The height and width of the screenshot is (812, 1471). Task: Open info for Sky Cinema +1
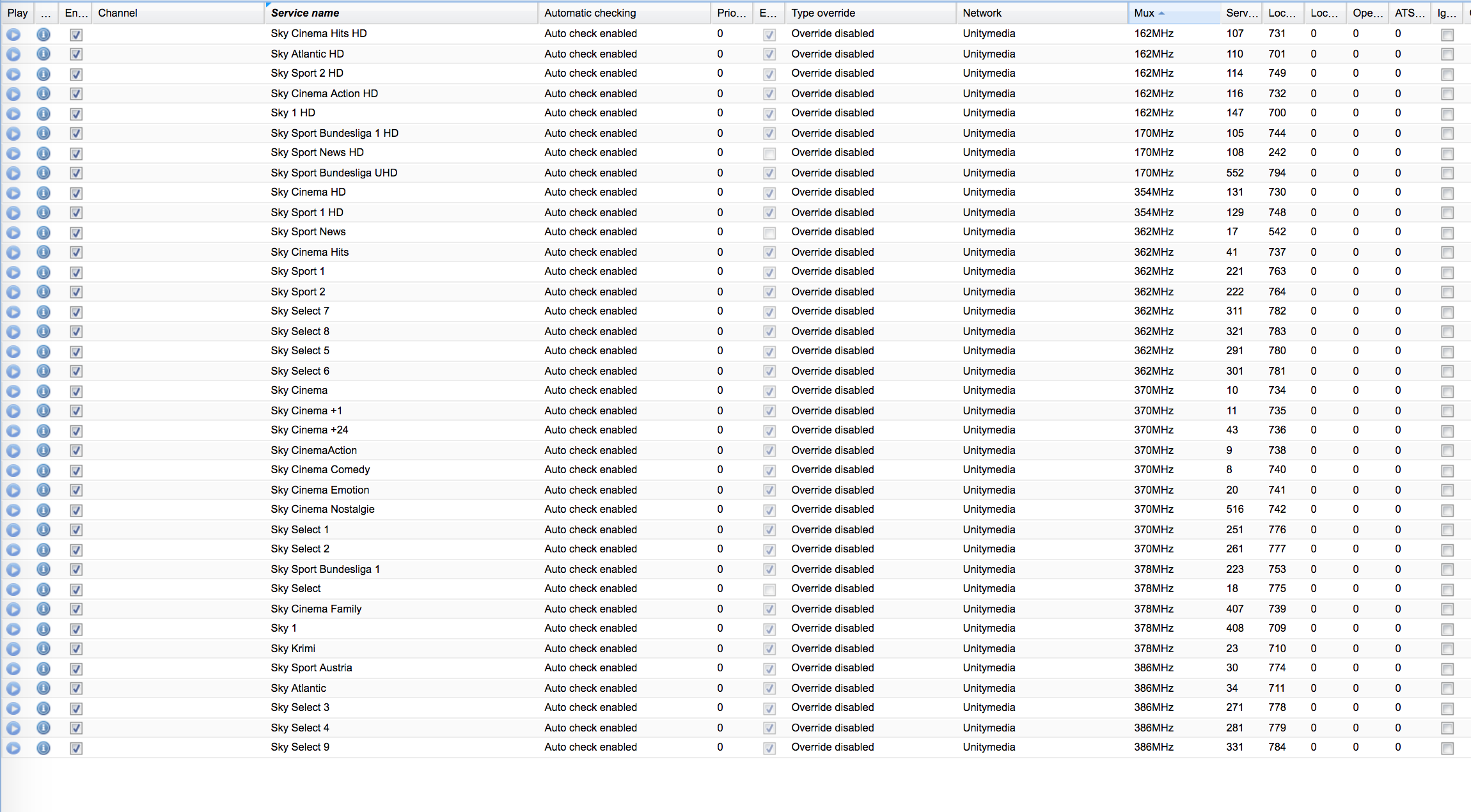(43, 411)
